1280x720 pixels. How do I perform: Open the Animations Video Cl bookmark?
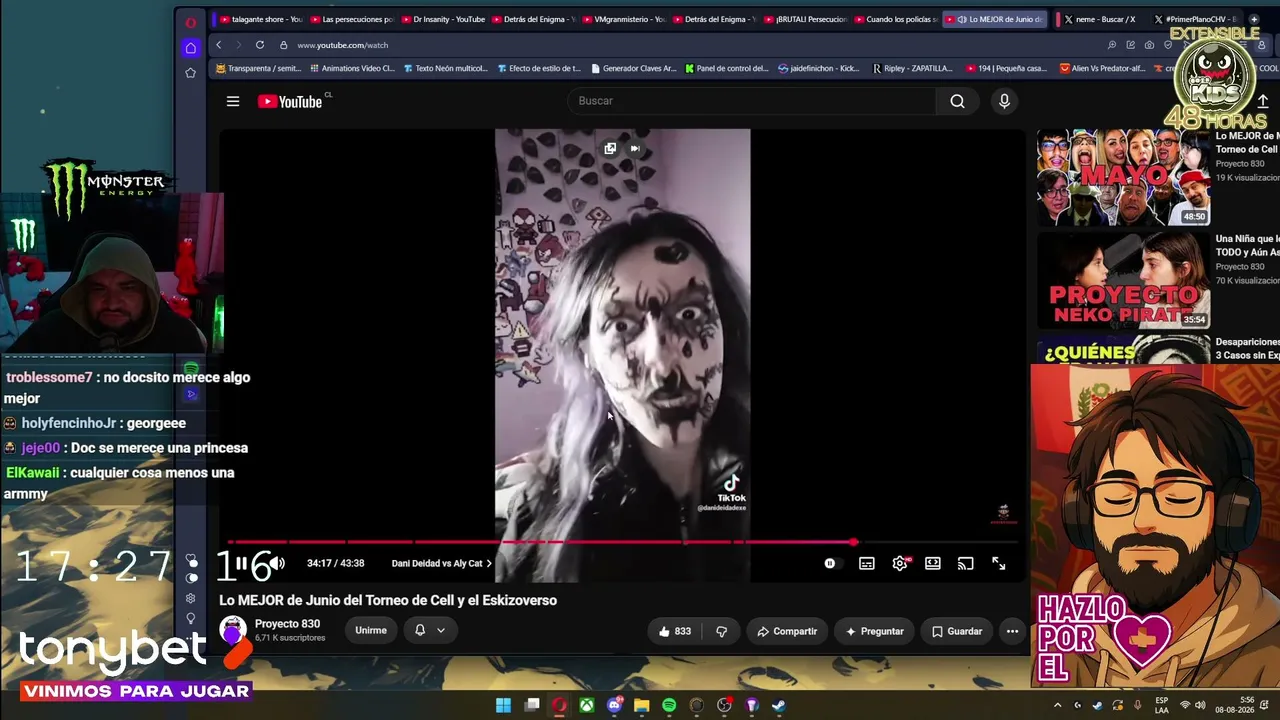(x=352, y=69)
